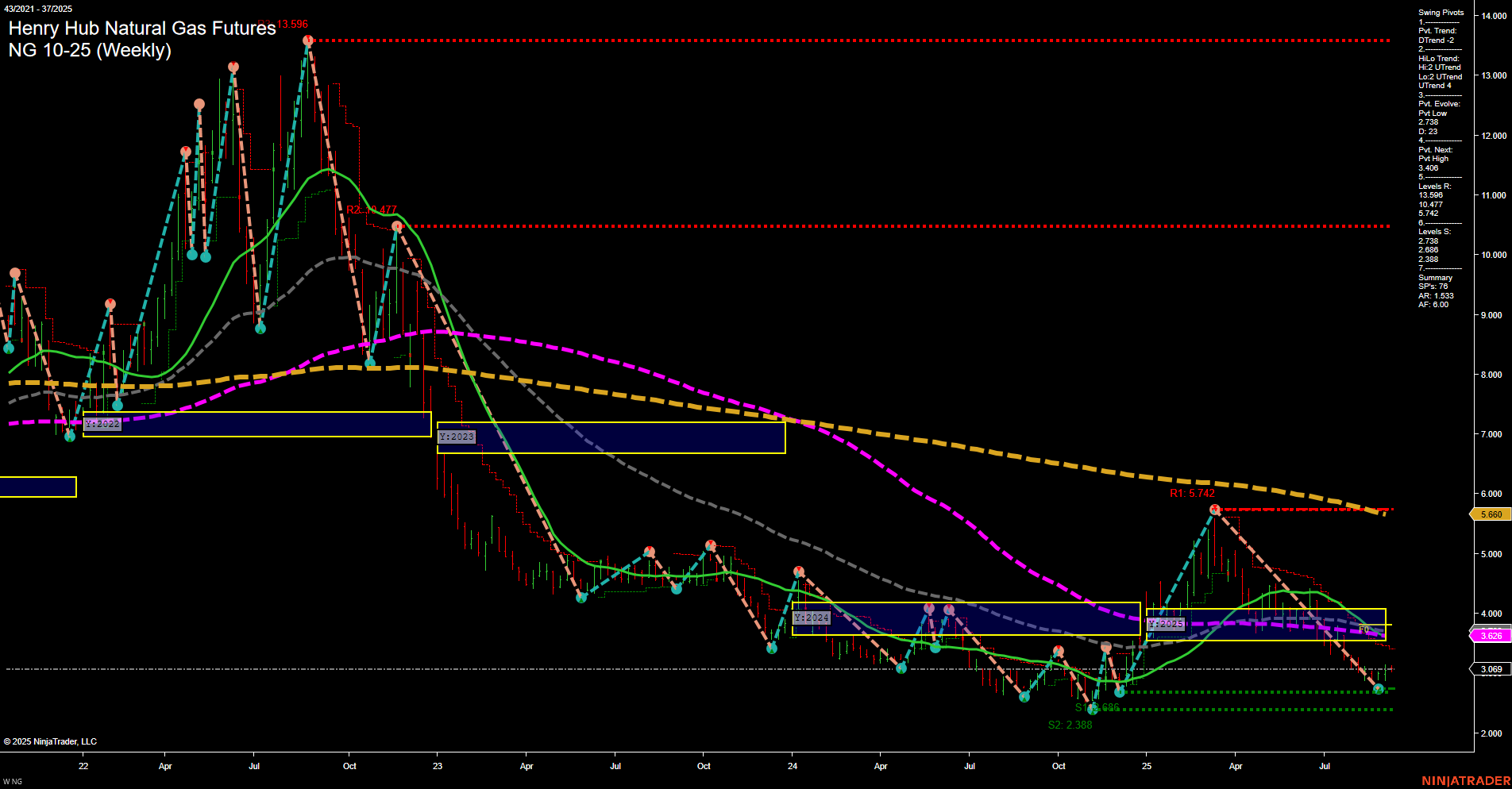Expand the Levels R section in Swing Pivots panel

1433,187
